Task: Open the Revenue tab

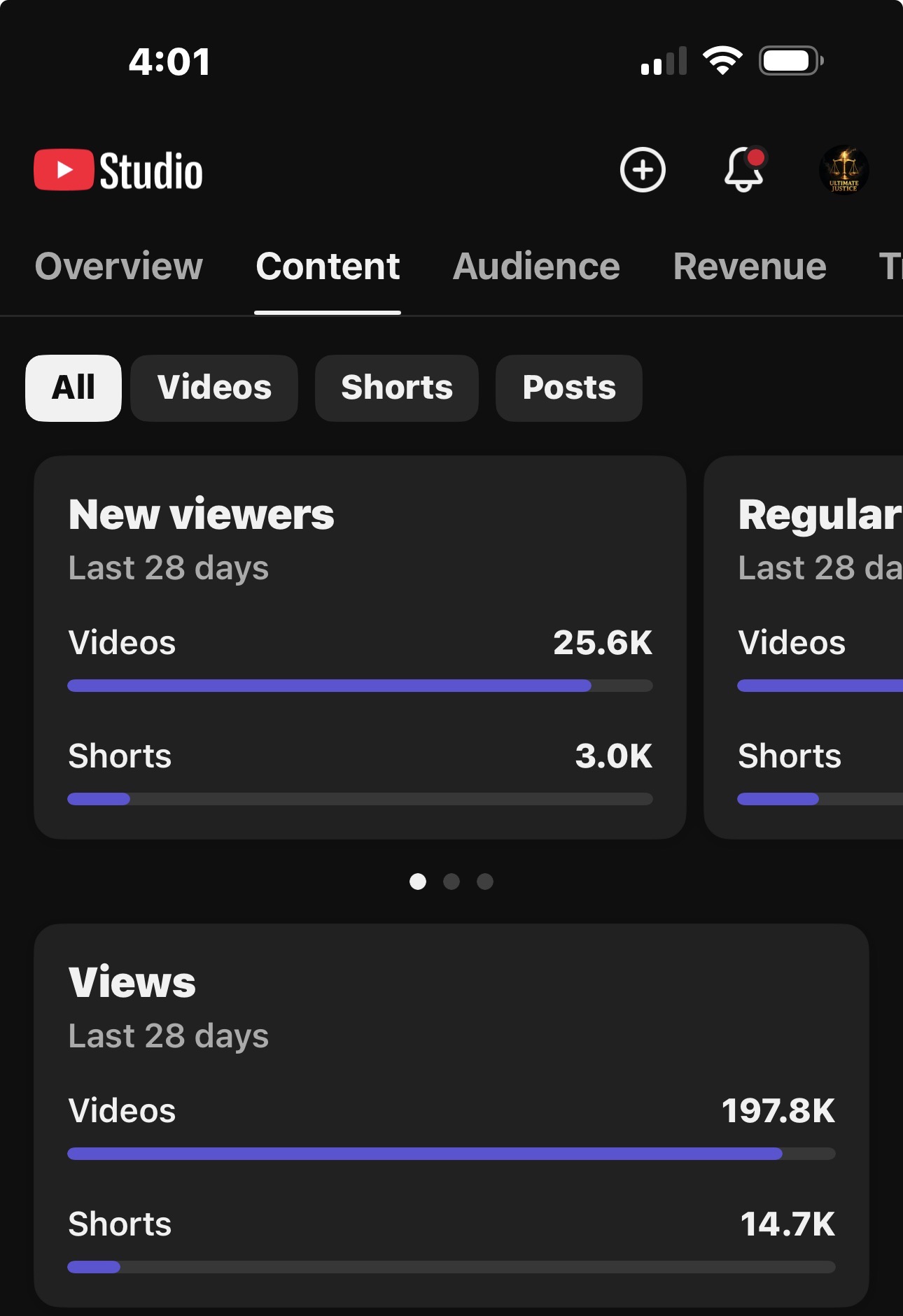Action: click(x=750, y=267)
